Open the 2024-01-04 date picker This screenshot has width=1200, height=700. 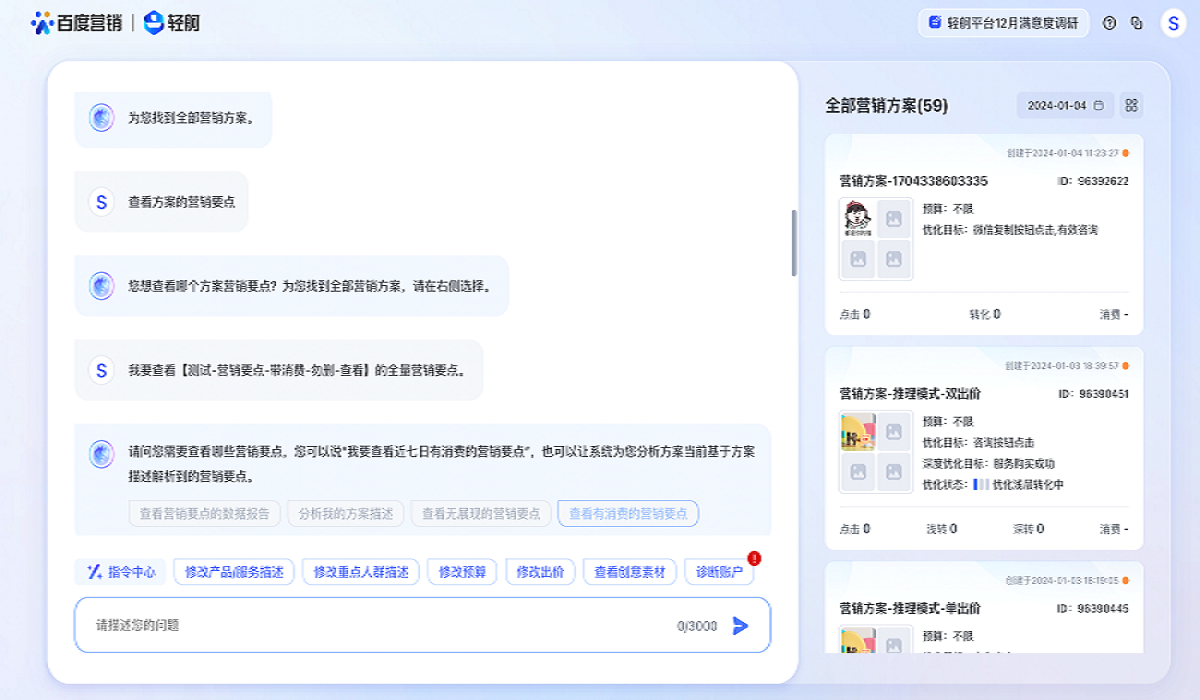[x=1065, y=105]
